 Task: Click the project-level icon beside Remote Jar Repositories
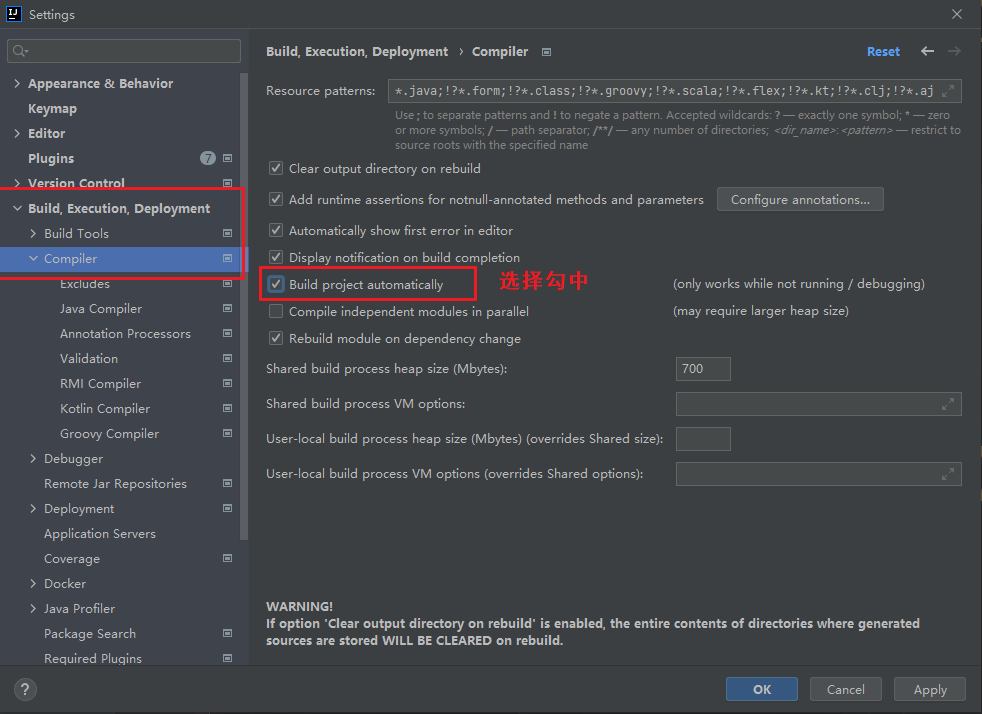[227, 484]
